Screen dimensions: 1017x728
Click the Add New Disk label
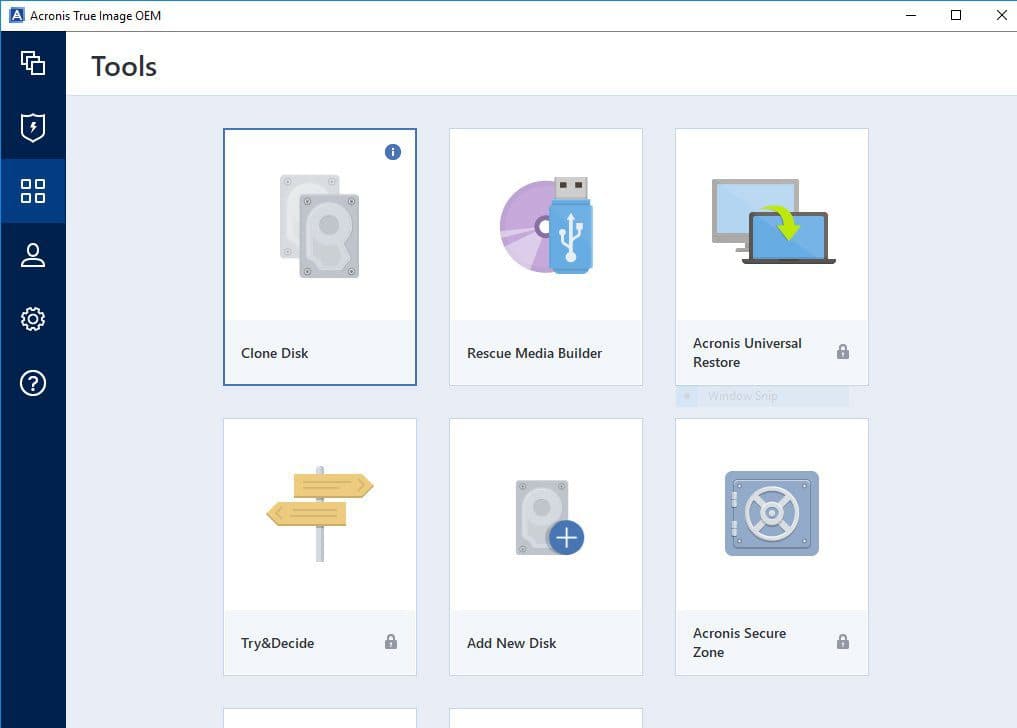[x=511, y=642]
